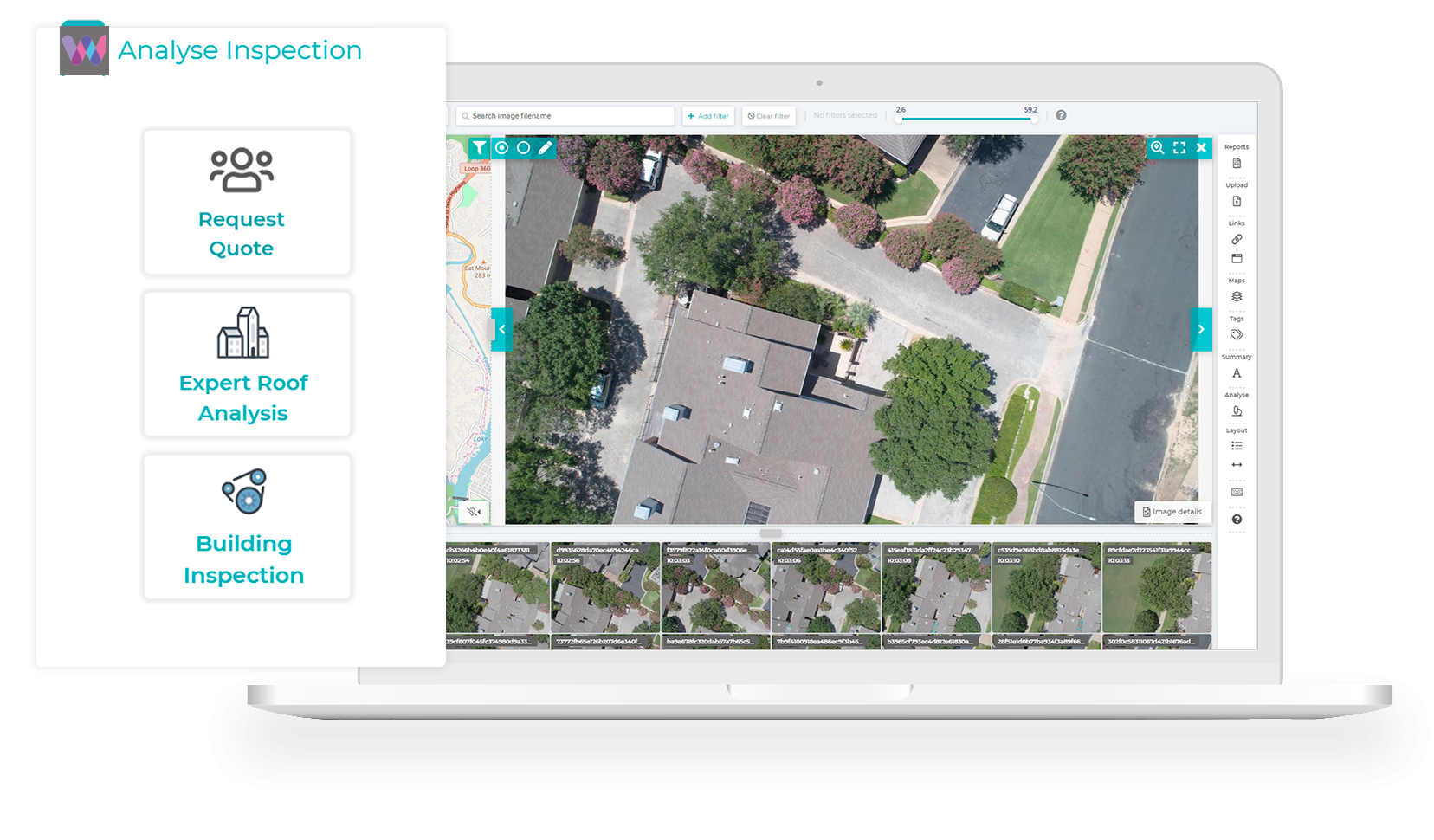The image size is (1434, 840).
Task: Select the thumbnail timestamped 10:03:10
Action: pos(1046,589)
